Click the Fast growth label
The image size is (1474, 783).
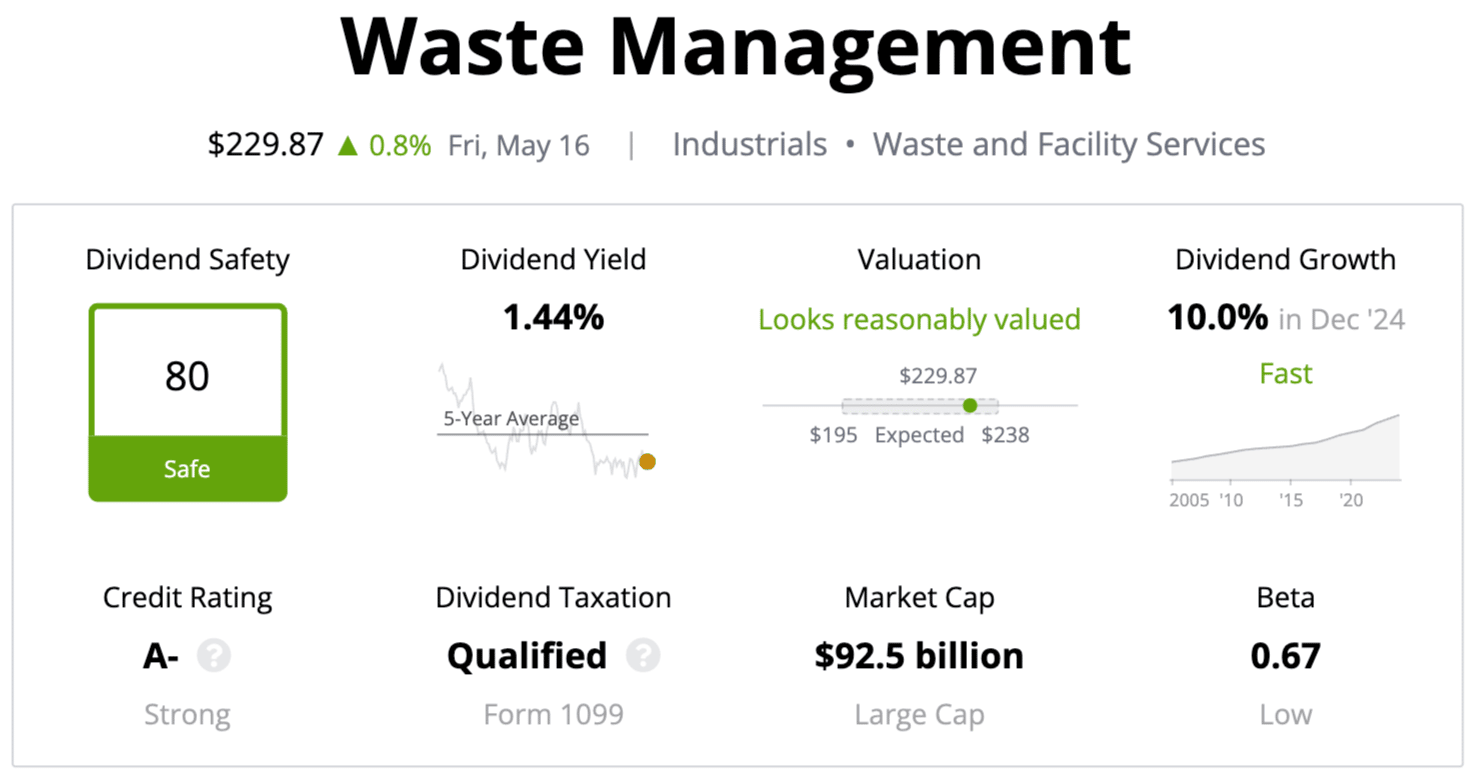click(x=1286, y=374)
